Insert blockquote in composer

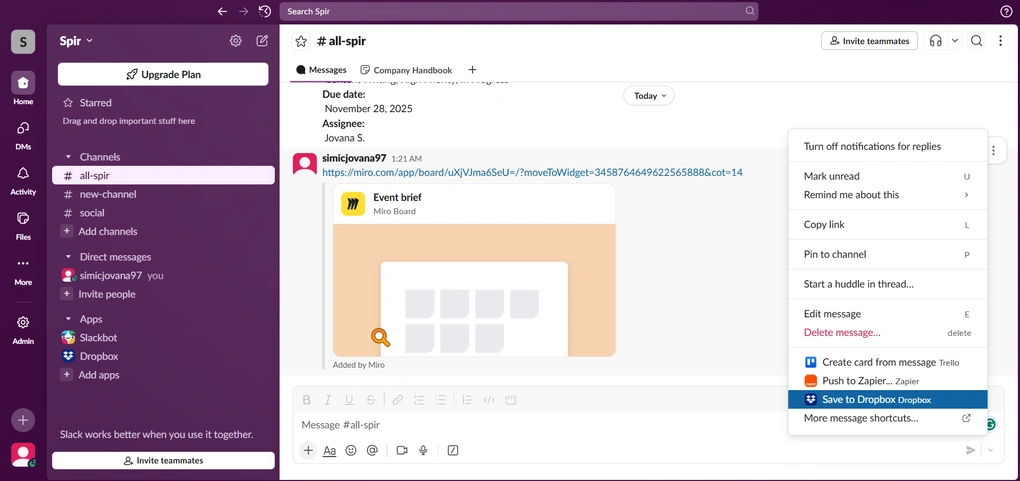[467, 400]
